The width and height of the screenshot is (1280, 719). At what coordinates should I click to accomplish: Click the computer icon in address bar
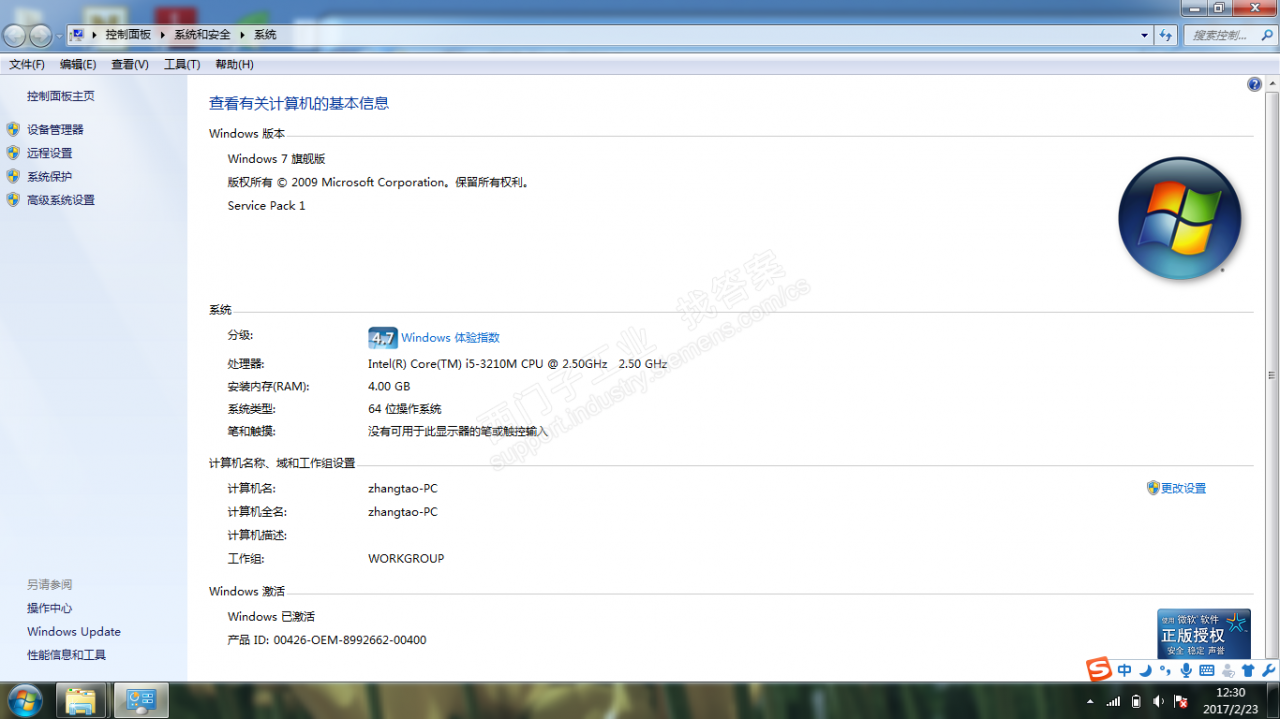[x=76, y=35]
